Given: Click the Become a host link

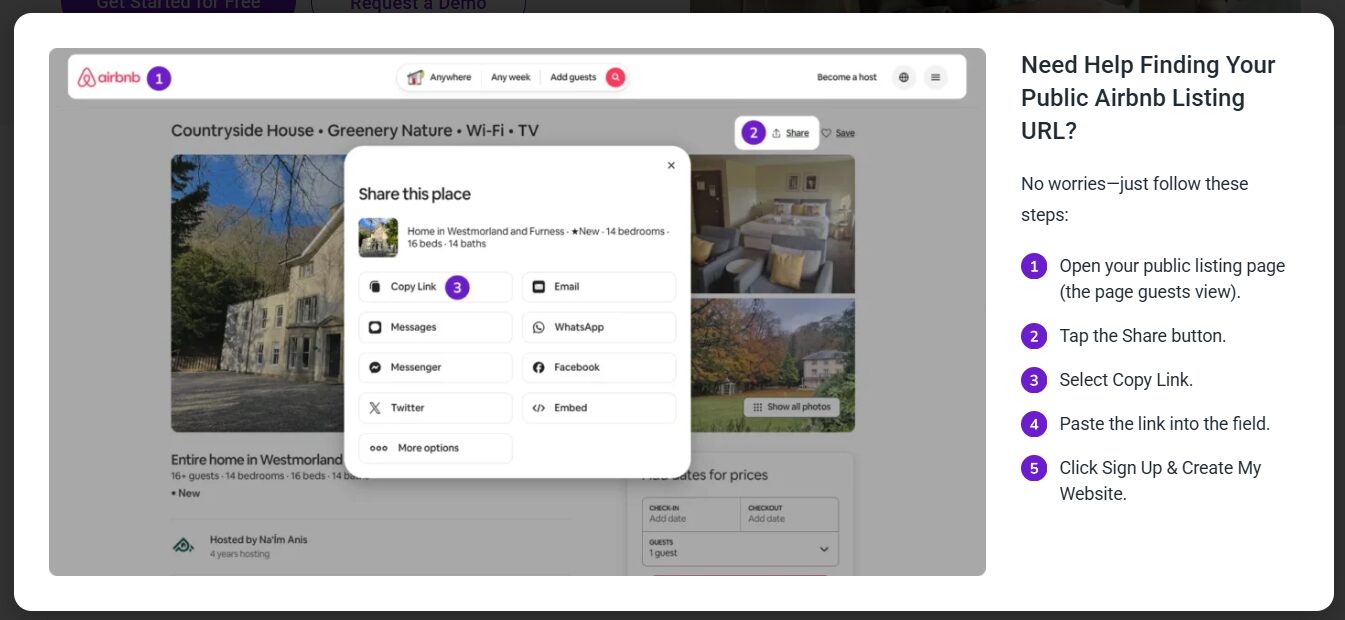Looking at the screenshot, I should pos(846,77).
